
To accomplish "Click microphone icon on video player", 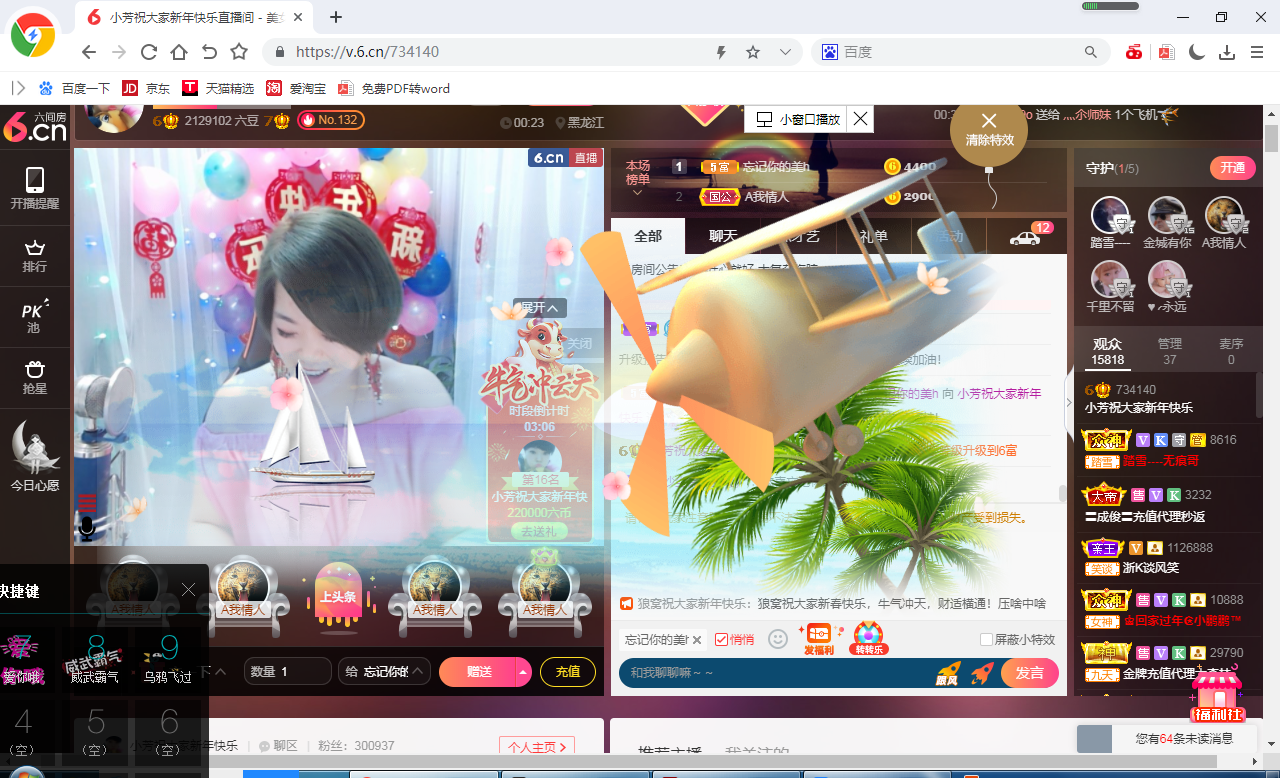I will 88,527.
